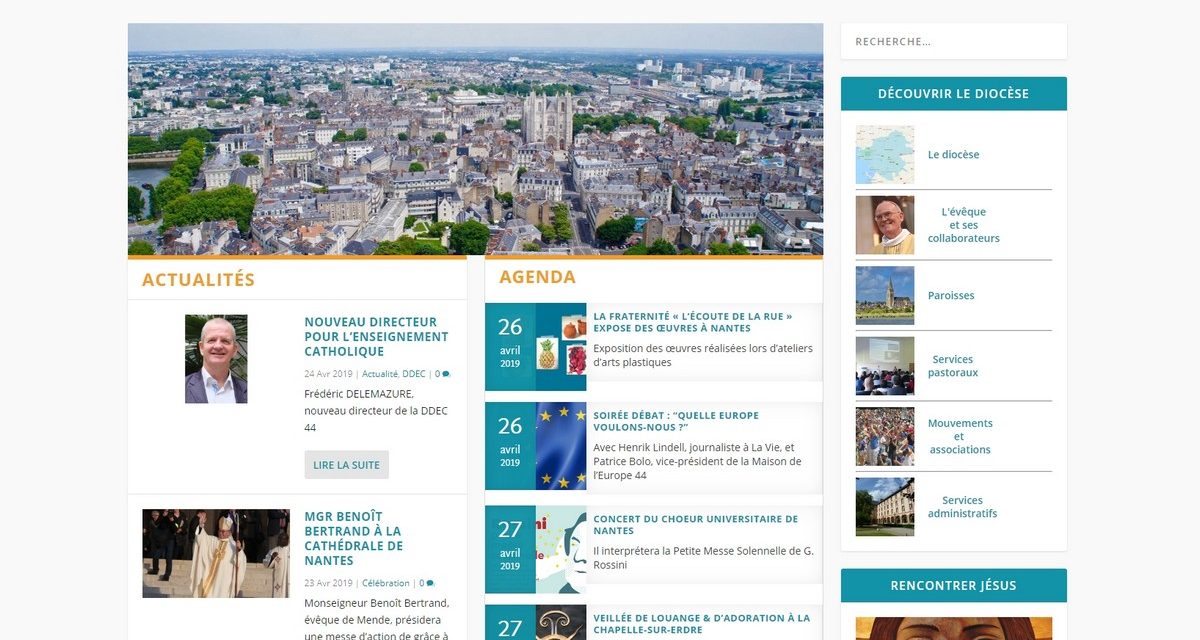Click the church image next to Paroisses

point(884,295)
